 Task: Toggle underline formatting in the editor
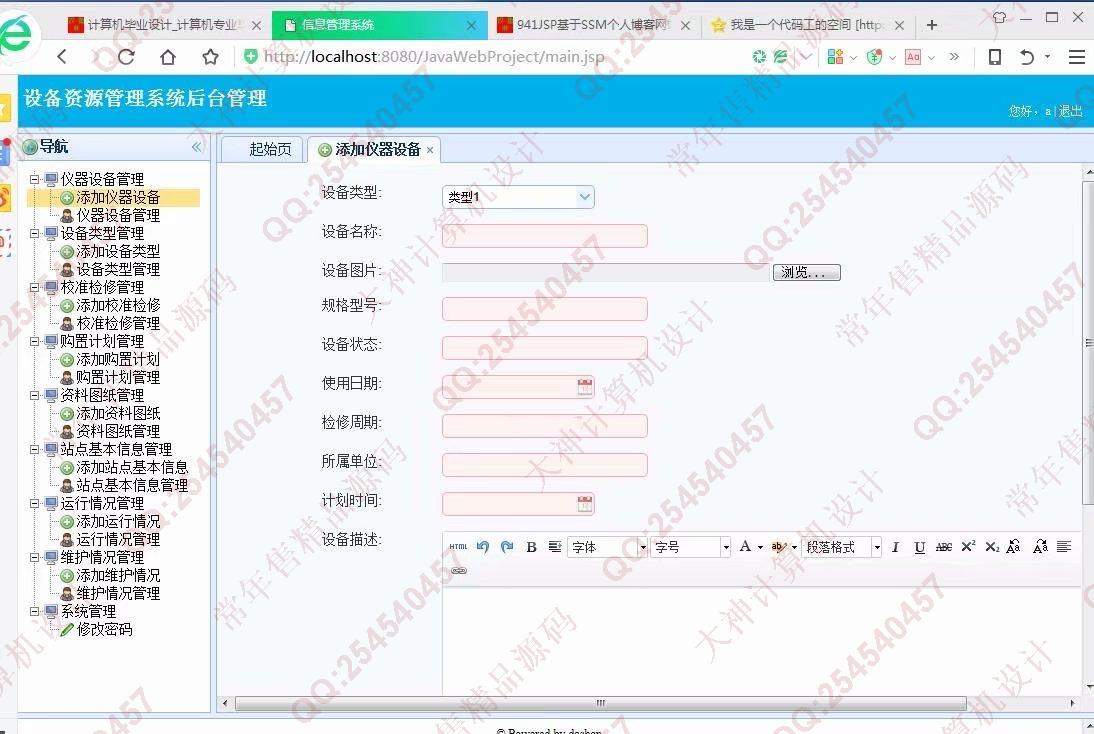point(920,547)
